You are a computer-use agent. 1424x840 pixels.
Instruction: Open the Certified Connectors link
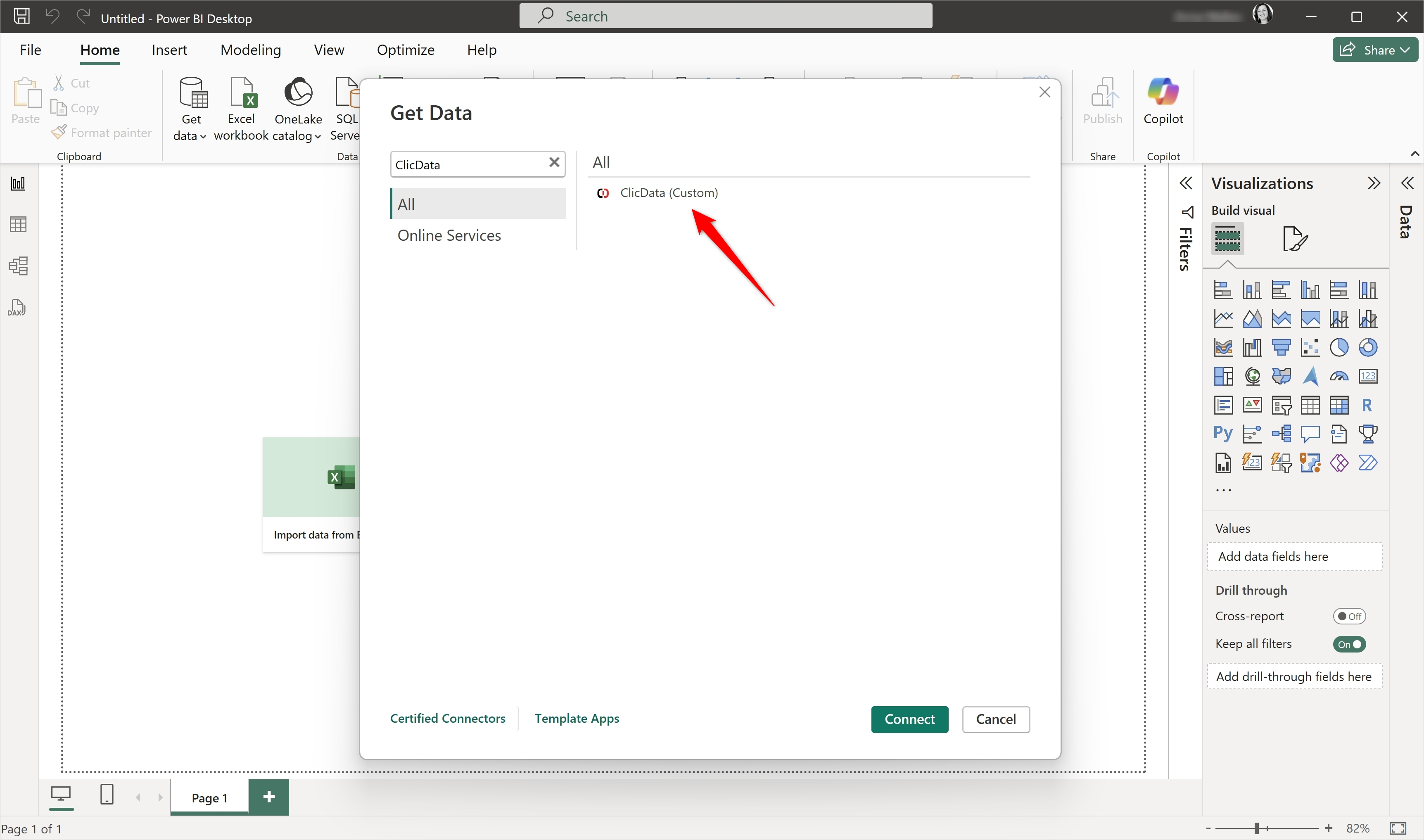click(447, 718)
